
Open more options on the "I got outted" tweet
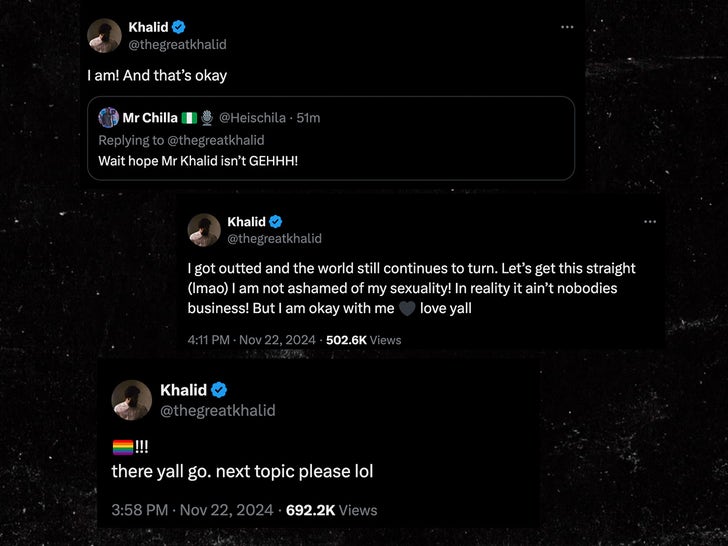point(650,222)
